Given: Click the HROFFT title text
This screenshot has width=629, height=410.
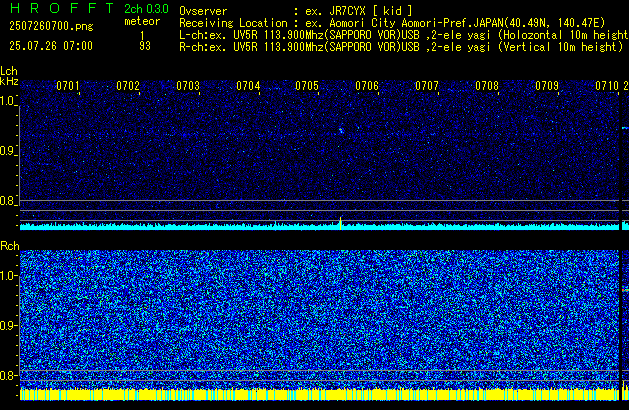Looking at the screenshot, I should 62,8.
